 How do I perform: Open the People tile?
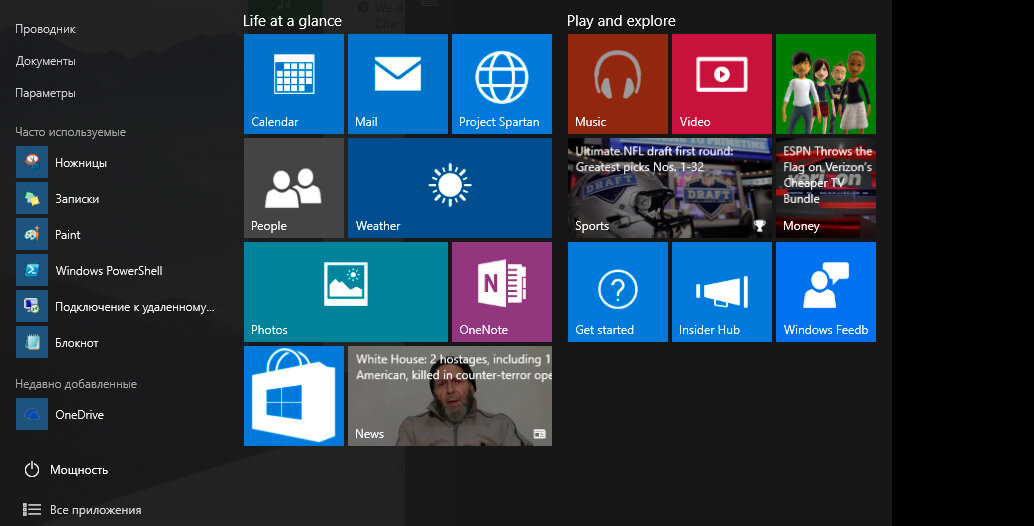coord(293,188)
